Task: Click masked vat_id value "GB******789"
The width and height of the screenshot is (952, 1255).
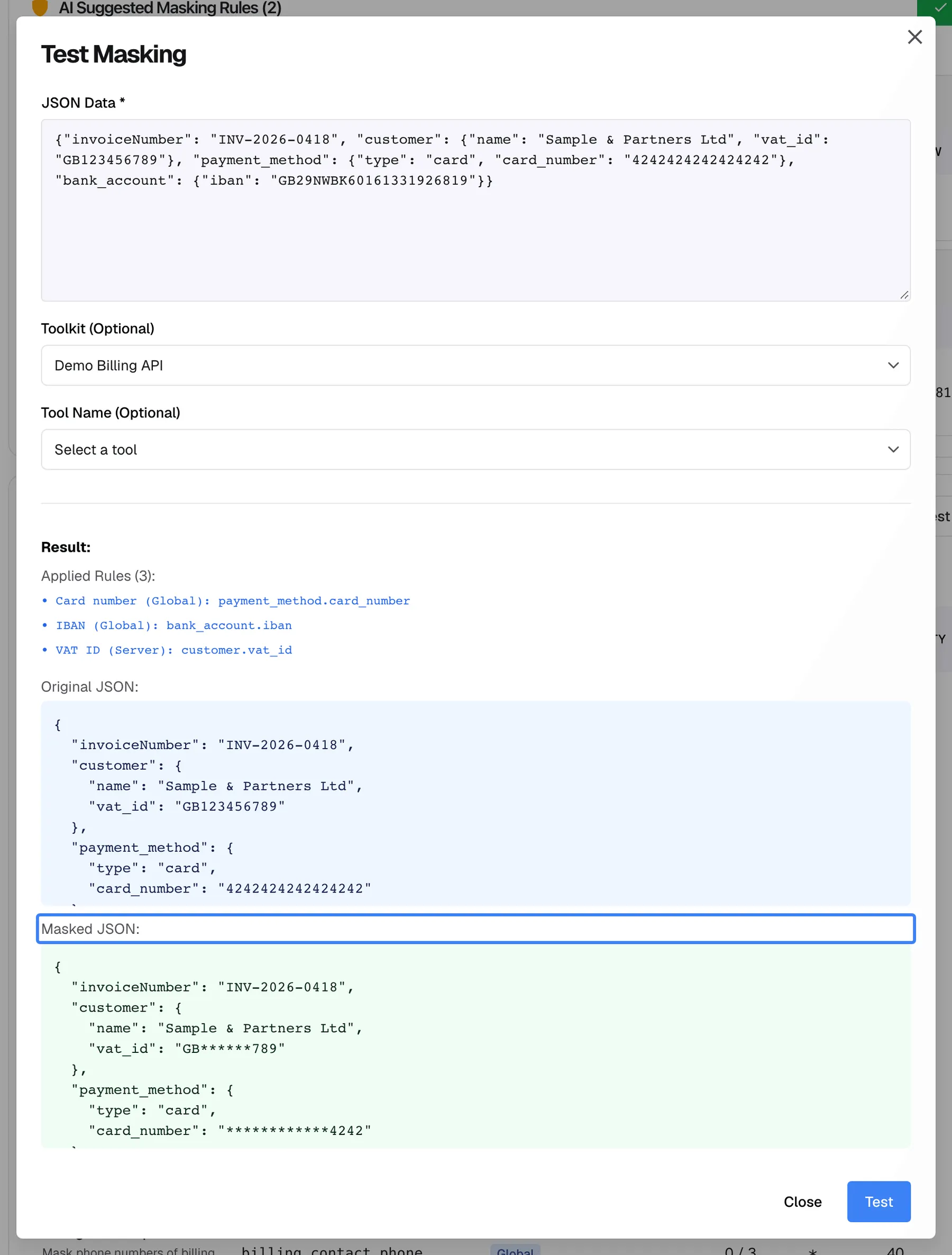Action: coord(230,1049)
